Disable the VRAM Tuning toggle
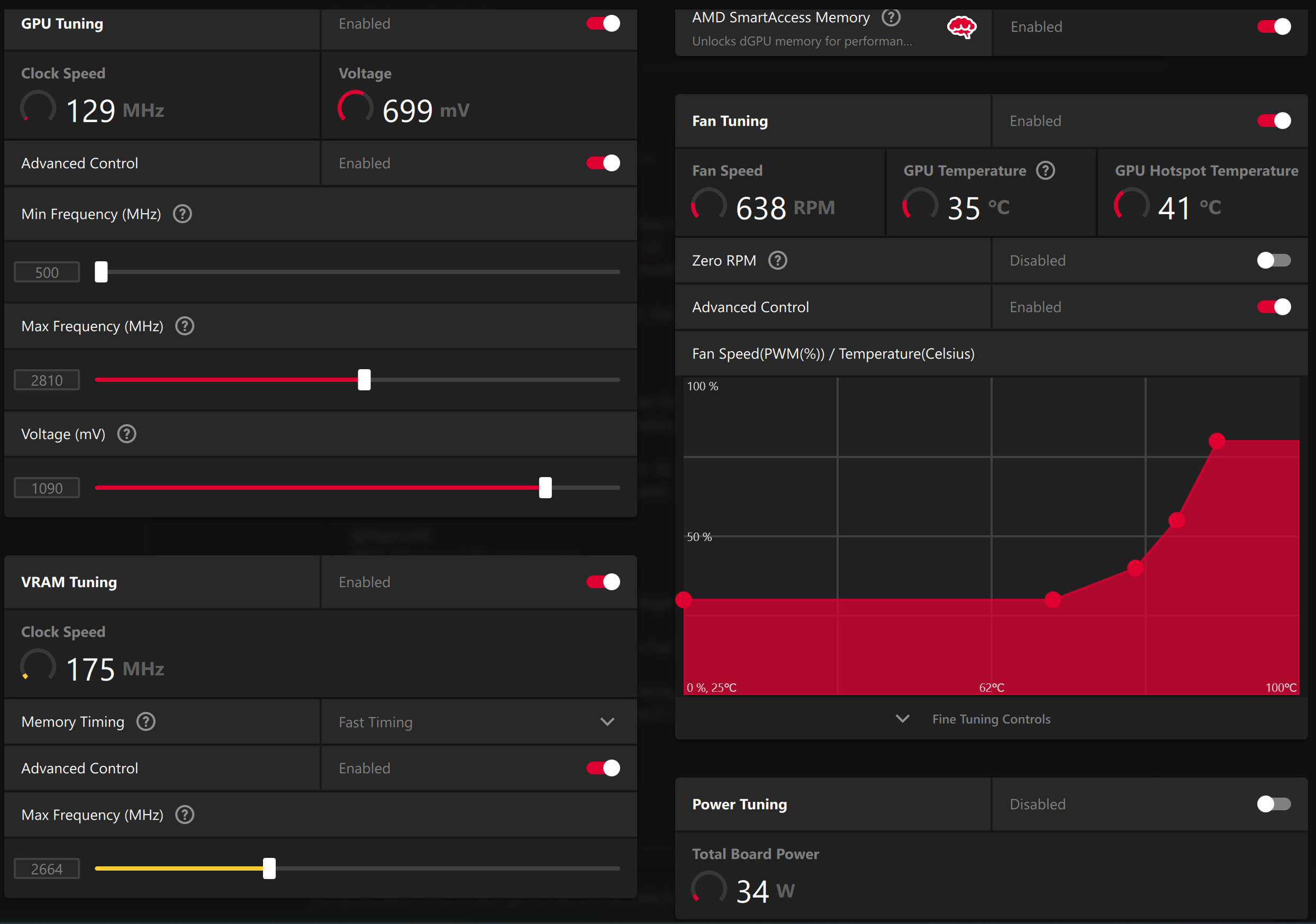 [603, 582]
